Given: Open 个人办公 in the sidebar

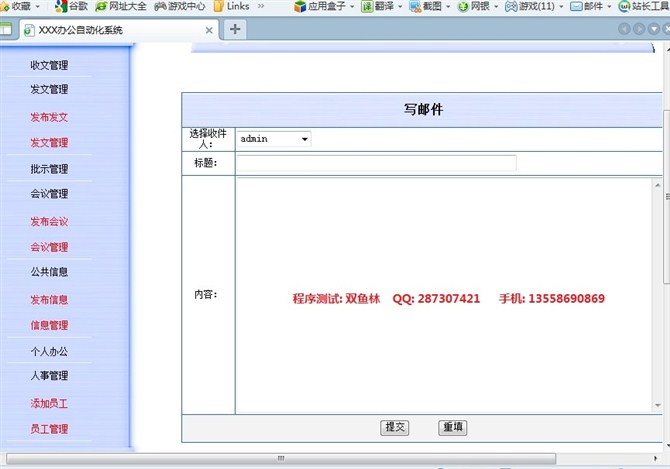Looking at the screenshot, I should tap(49, 352).
